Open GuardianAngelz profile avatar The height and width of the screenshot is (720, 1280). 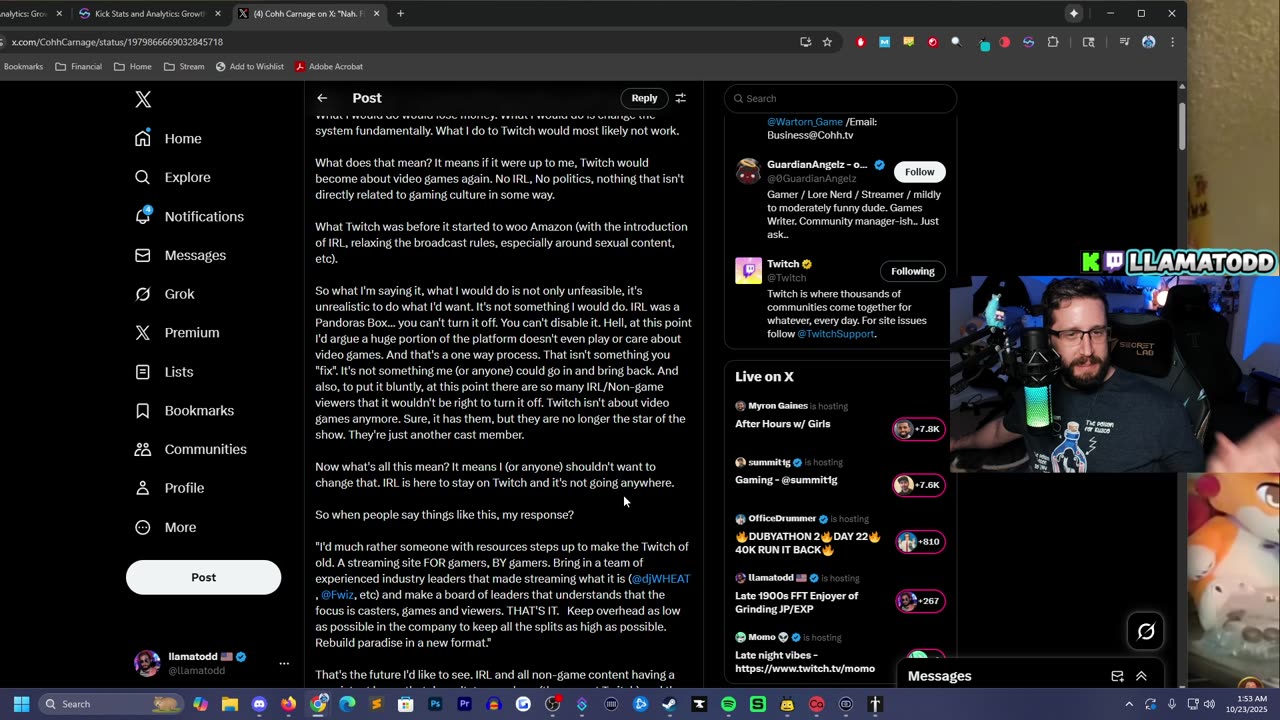[x=748, y=171]
